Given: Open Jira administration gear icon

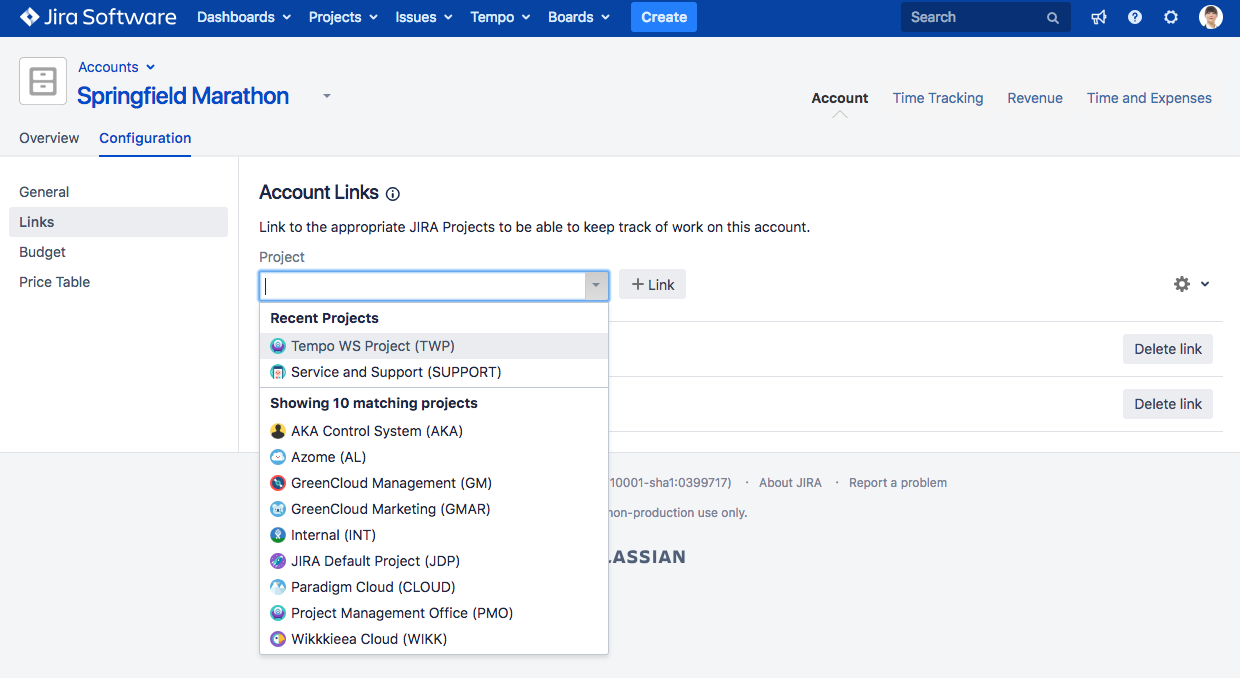Looking at the screenshot, I should pyautogui.click(x=1171, y=17).
